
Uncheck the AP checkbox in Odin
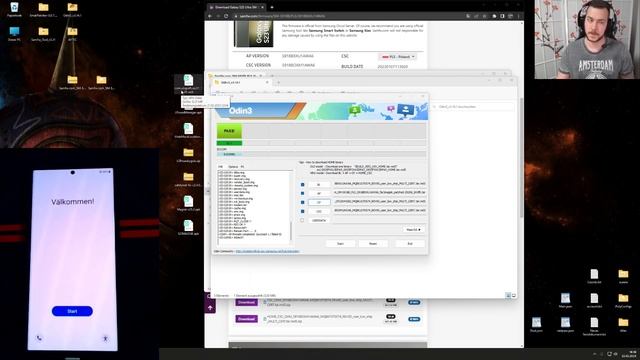[302, 193]
